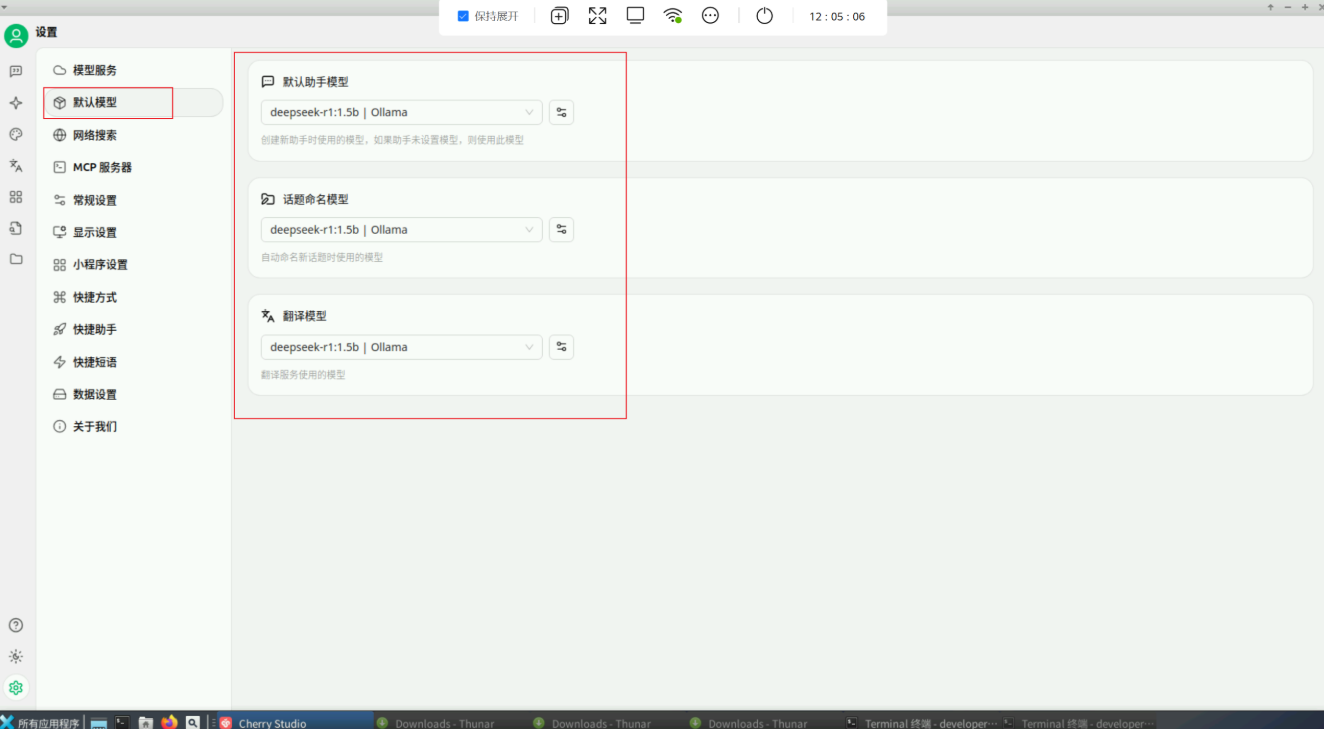
Task: Open the 话题命名模型 model dropdown
Action: pyautogui.click(x=401, y=229)
